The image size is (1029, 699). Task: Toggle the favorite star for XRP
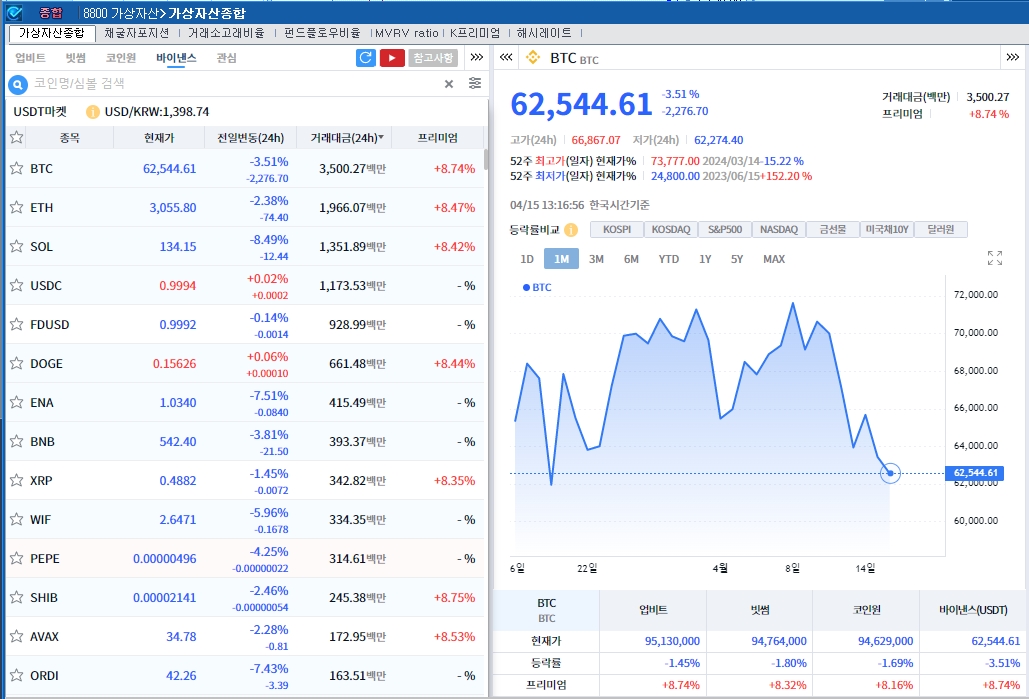pyautogui.click(x=14, y=480)
